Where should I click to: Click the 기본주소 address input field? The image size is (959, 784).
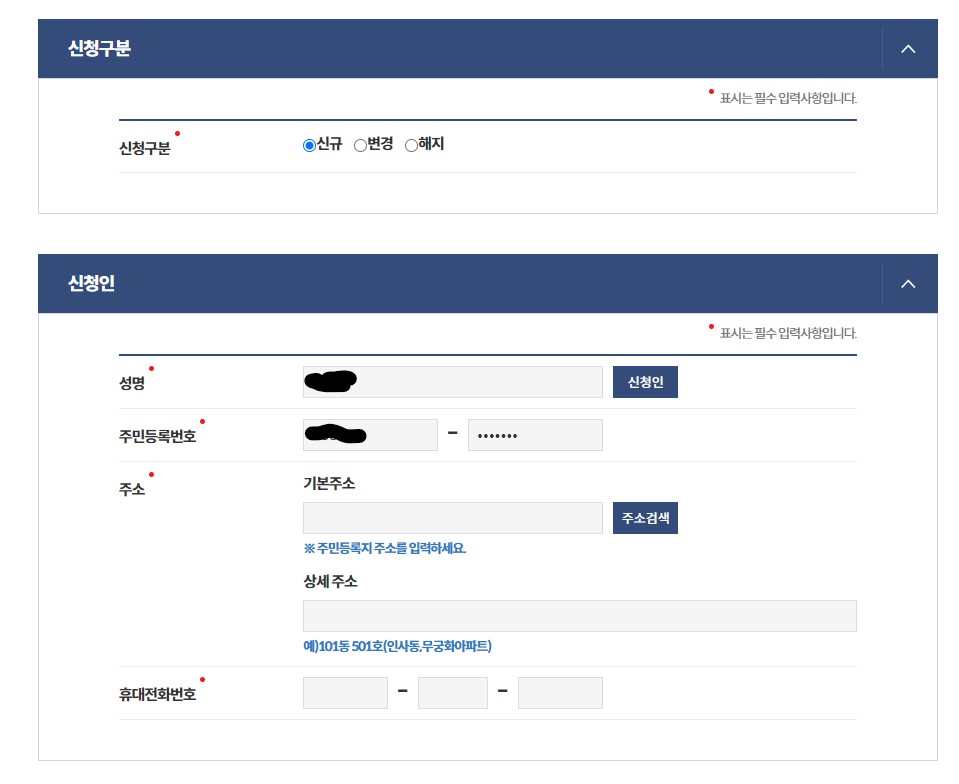click(x=450, y=517)
